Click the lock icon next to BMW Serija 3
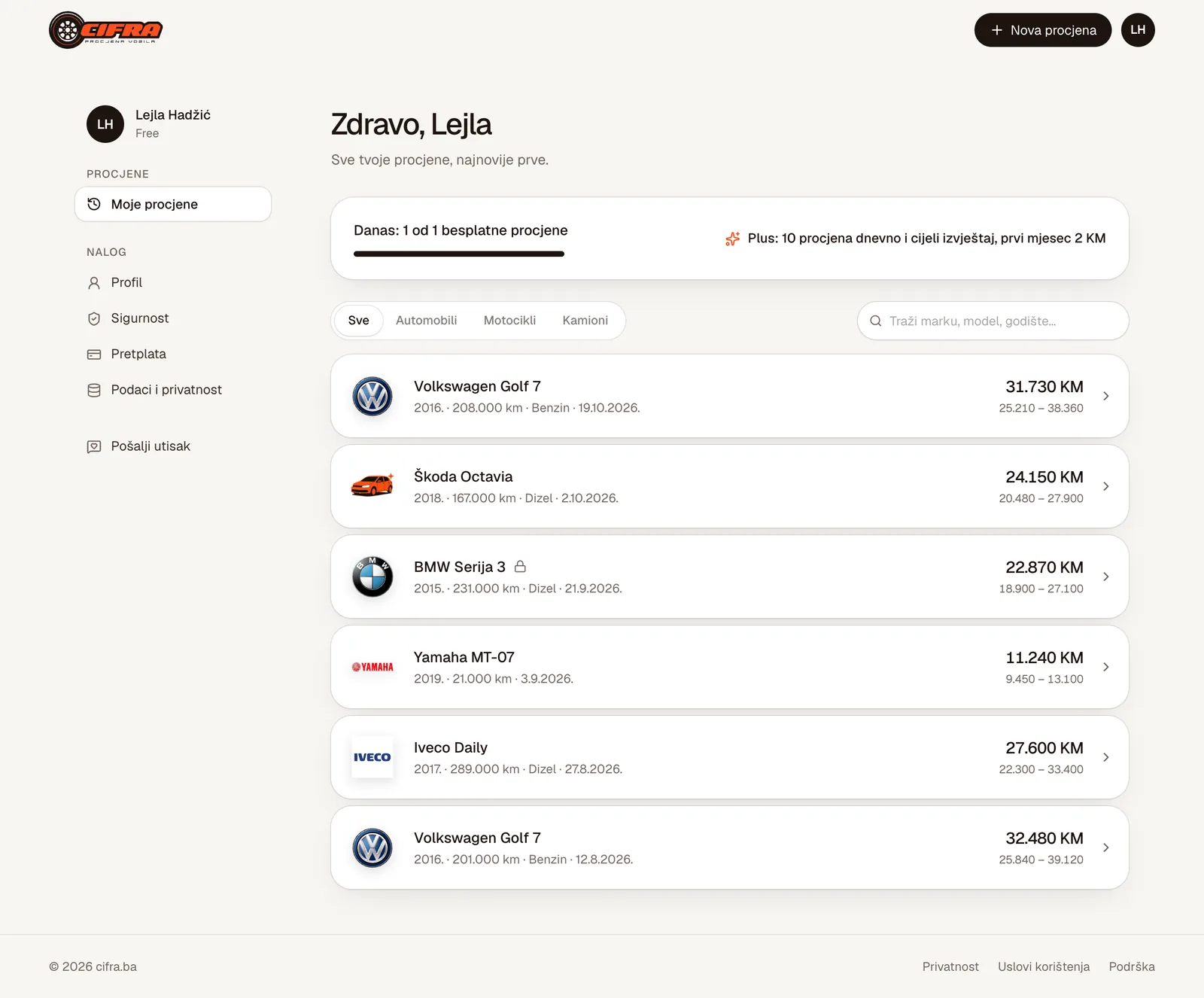This screenshot has height=998, width=1204. point(520,566)
